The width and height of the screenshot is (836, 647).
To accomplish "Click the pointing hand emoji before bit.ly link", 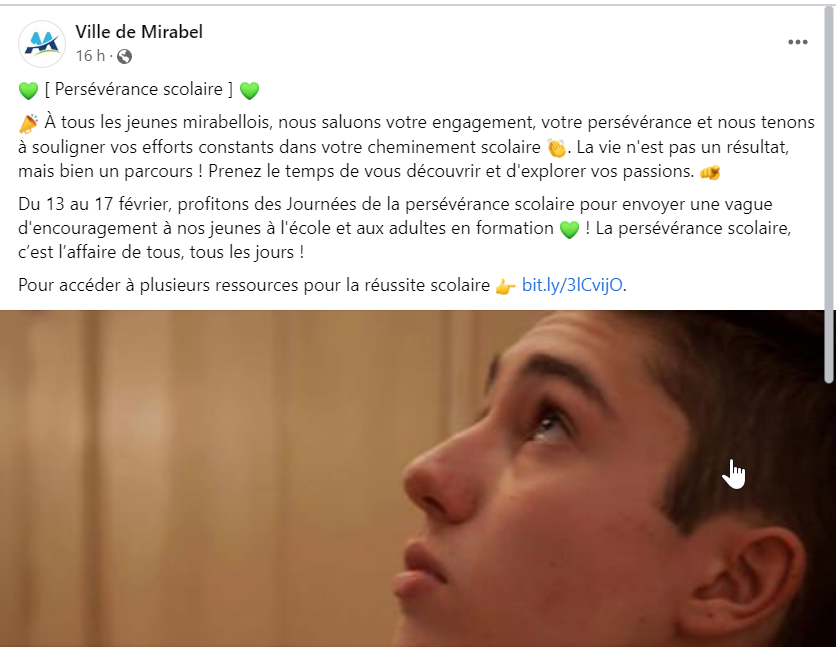I will [x=505, y=287].
